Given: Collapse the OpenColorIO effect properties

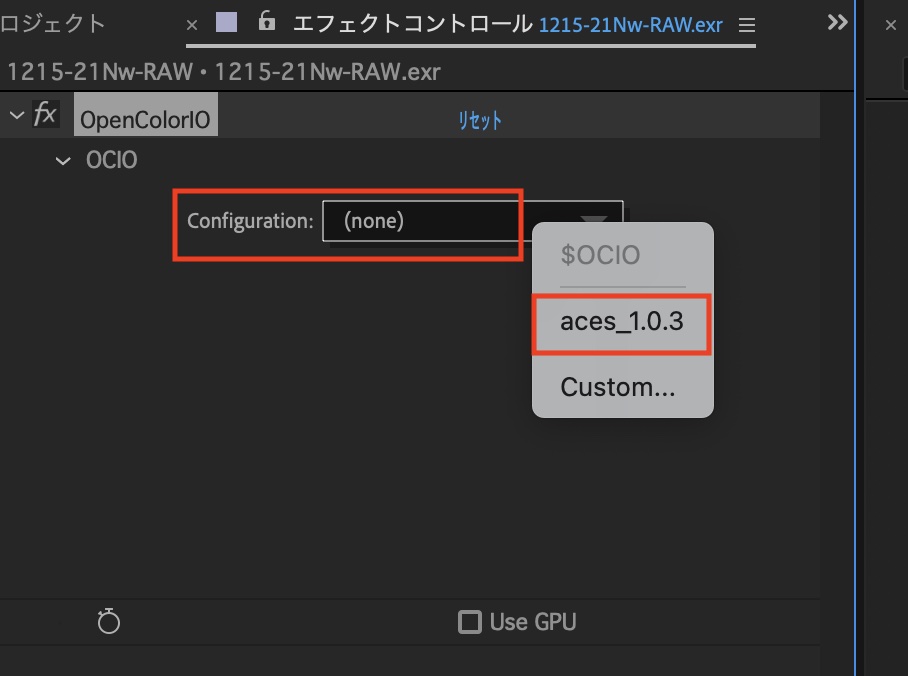Looking at the screenshot, I should pyautogui.click(x=16, y=116).
